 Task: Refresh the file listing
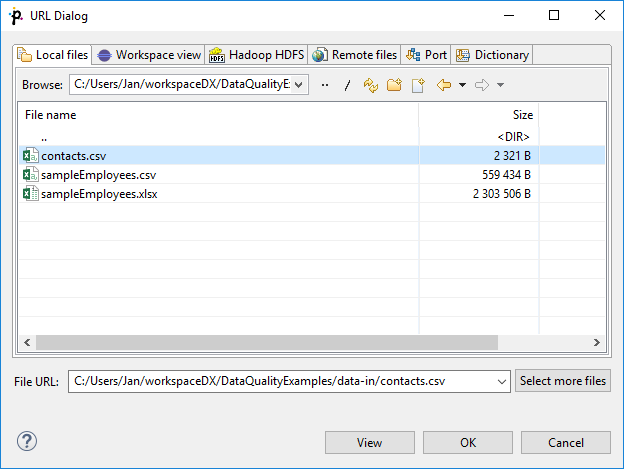coord(371,85)
